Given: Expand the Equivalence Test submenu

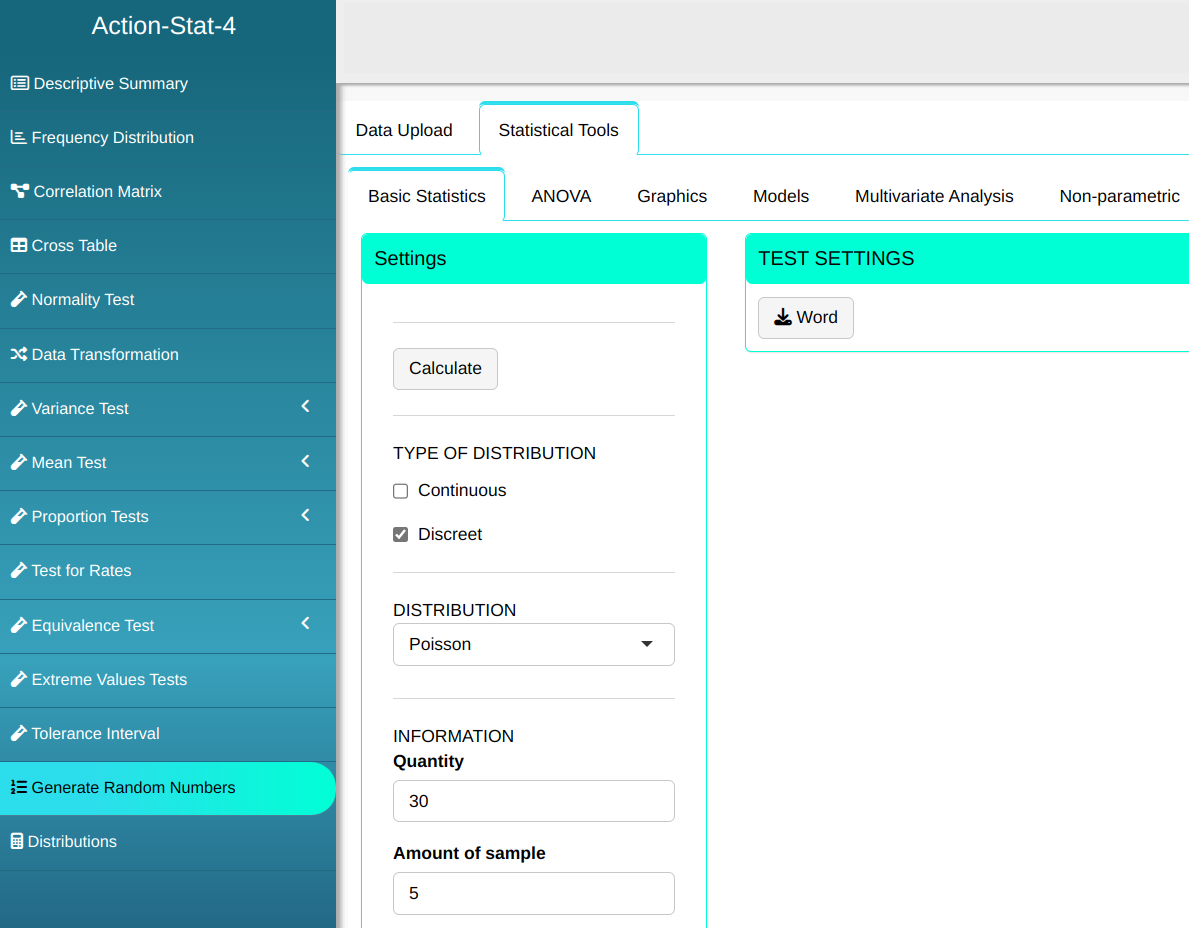Looking at the screenshot, I should [x=305, y=623].
